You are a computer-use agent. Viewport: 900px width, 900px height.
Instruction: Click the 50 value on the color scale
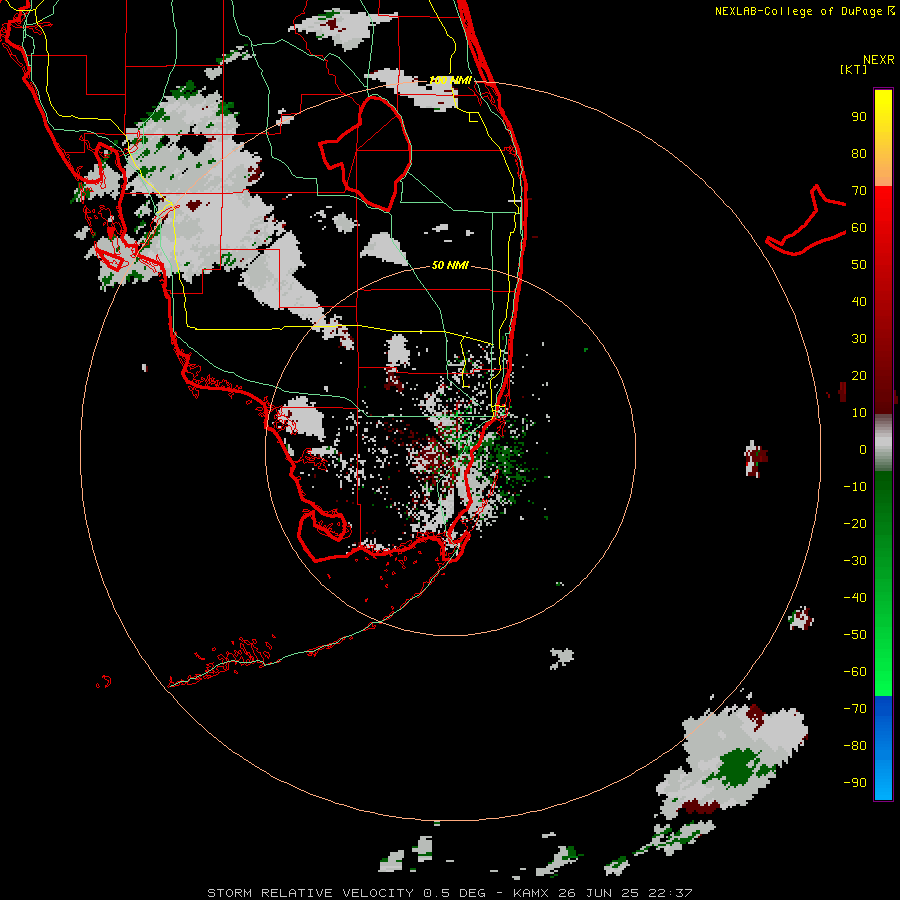[x=859, y=265]
